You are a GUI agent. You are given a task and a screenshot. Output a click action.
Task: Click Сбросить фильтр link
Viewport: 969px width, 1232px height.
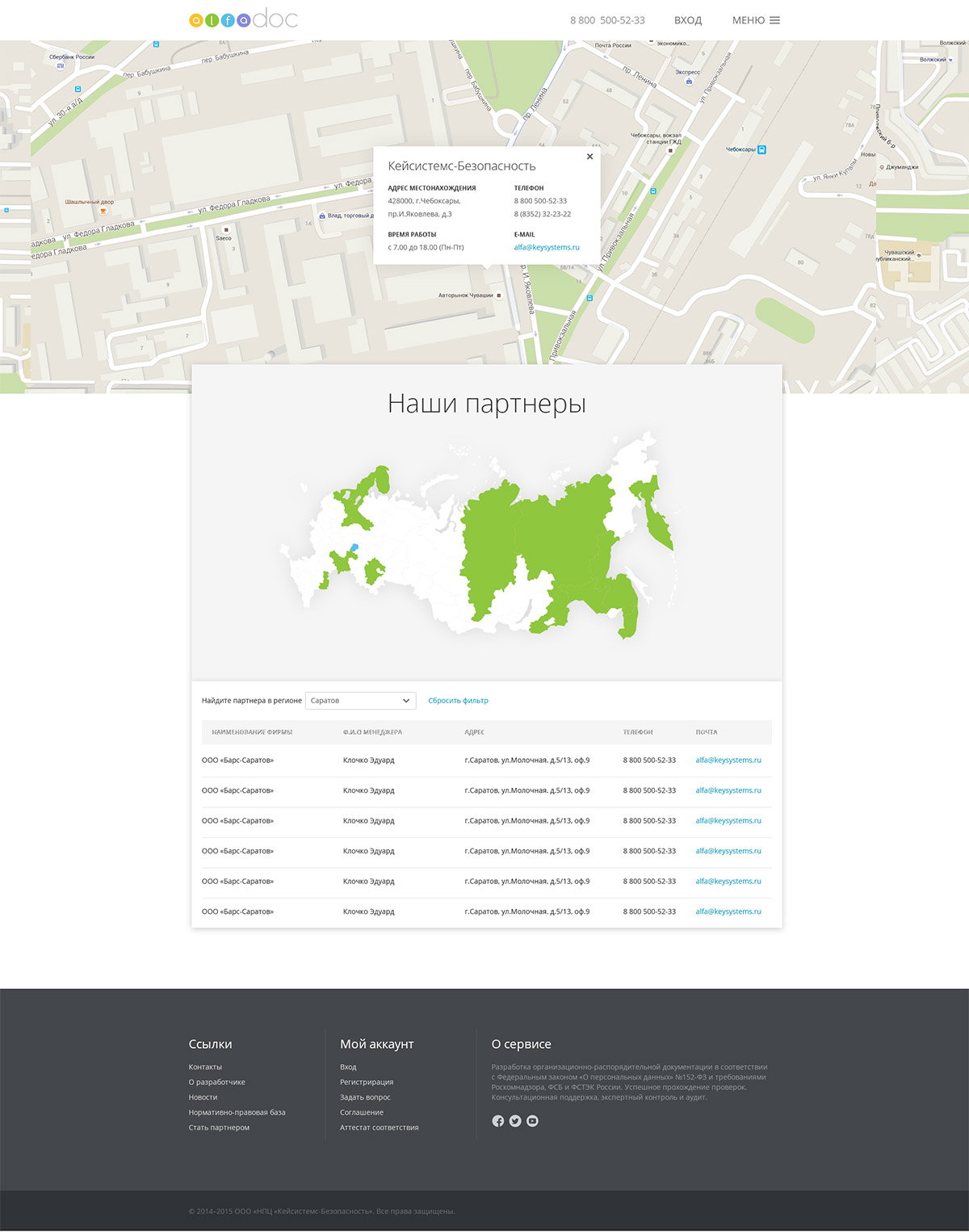[458, 701]
